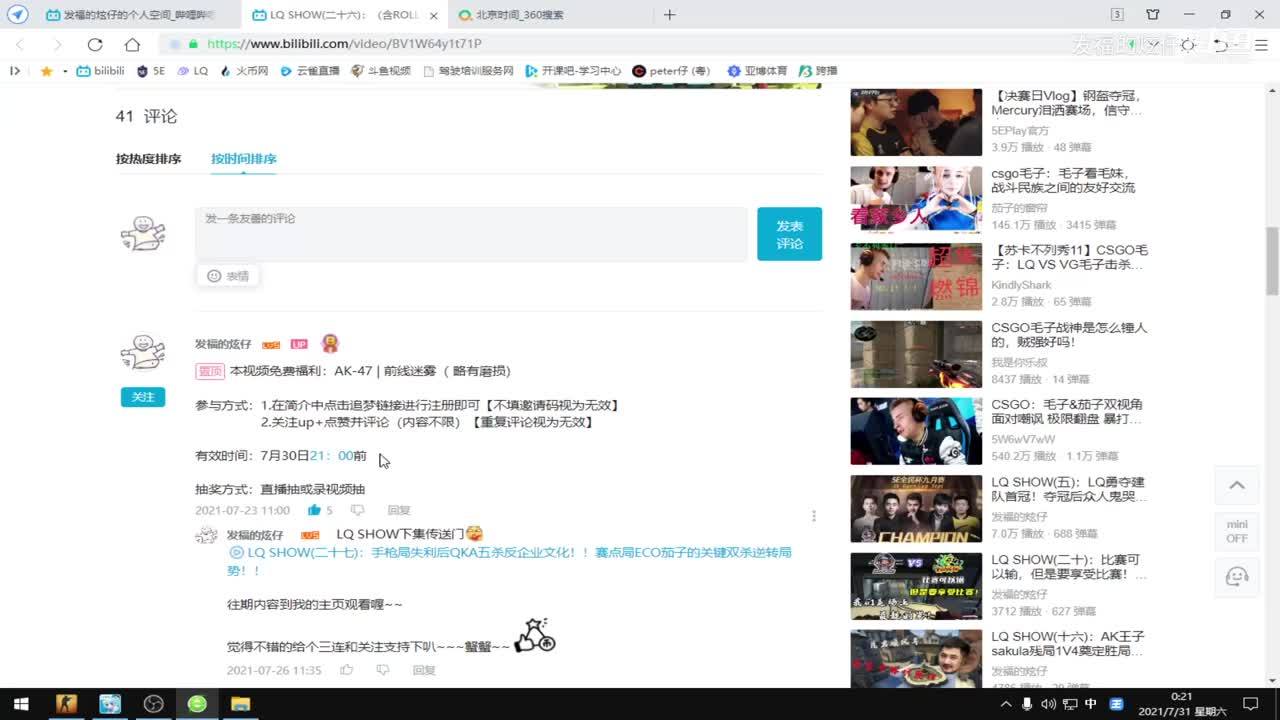Image resolution: width=1280 pixels, height=720 pixels.
Task: Dislike the pinned AK-47 giveaway comment
Action: (357, 510)
